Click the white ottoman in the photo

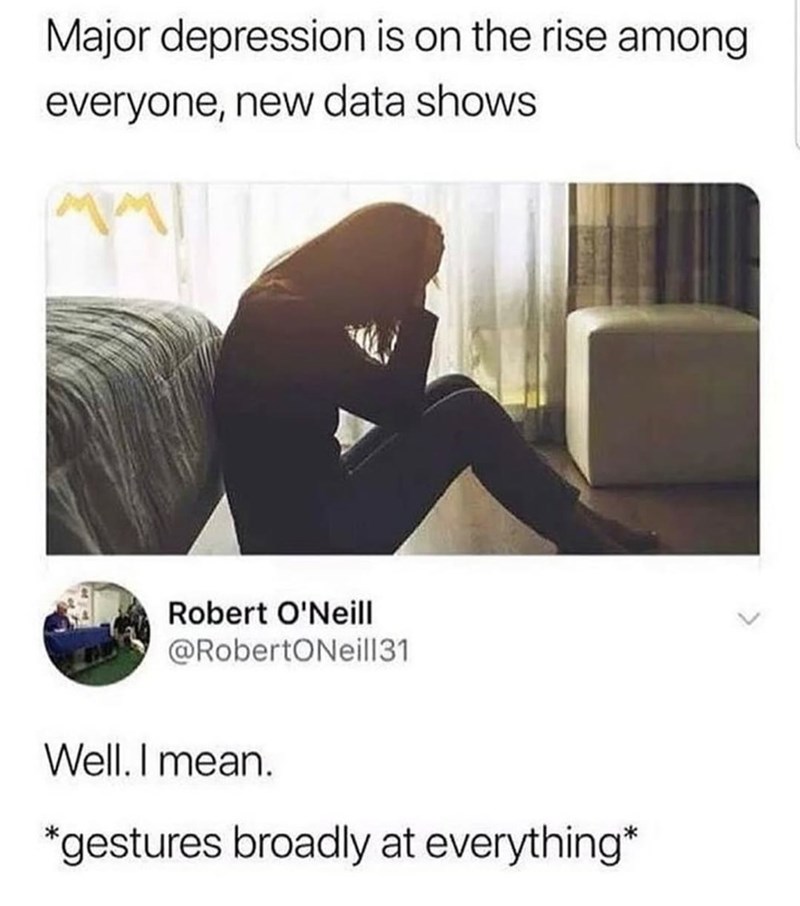click(x=663, y=396)
